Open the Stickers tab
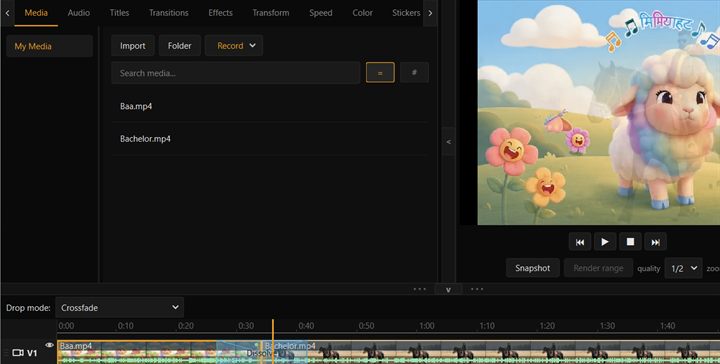This screenshot has width=720, height=364. [406, 13]
